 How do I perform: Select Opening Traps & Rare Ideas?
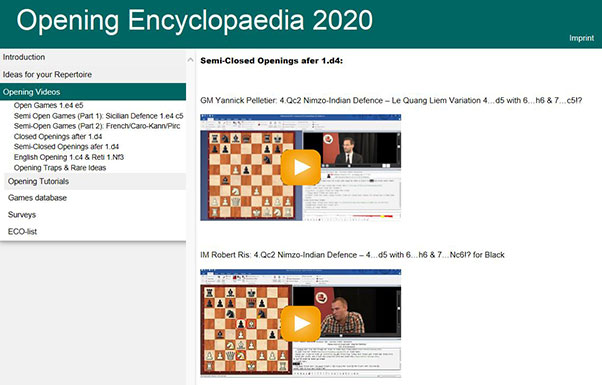[x=60, y=168]
